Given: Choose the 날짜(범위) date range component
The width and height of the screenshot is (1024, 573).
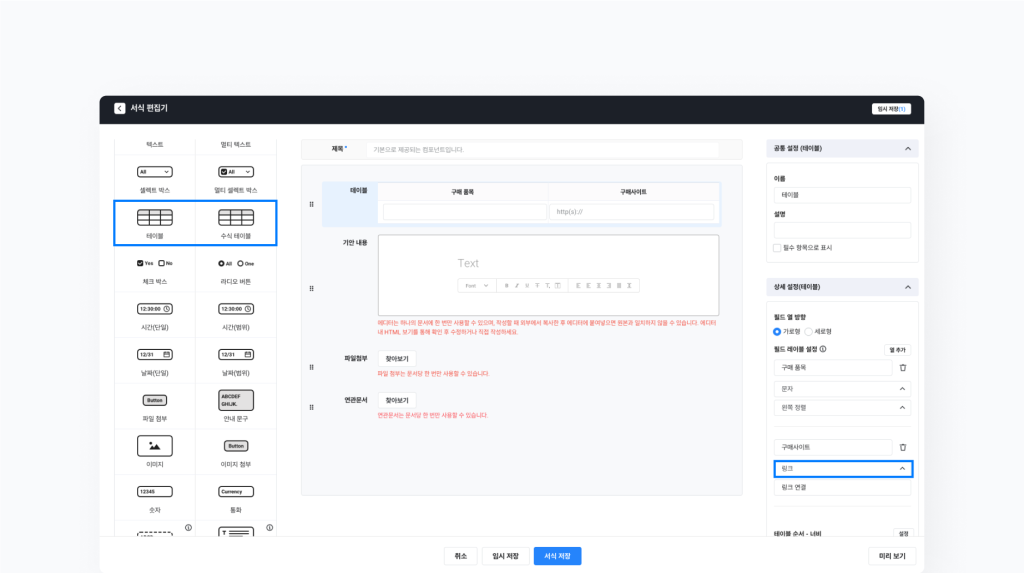Looking at the screenshot, I should point(236,354).
